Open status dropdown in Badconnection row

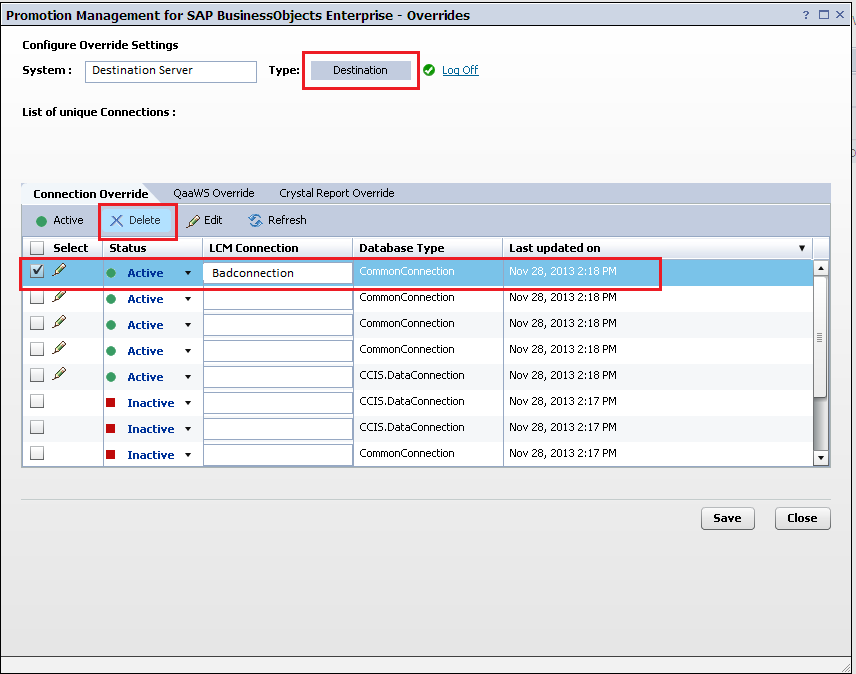(188, 273)
